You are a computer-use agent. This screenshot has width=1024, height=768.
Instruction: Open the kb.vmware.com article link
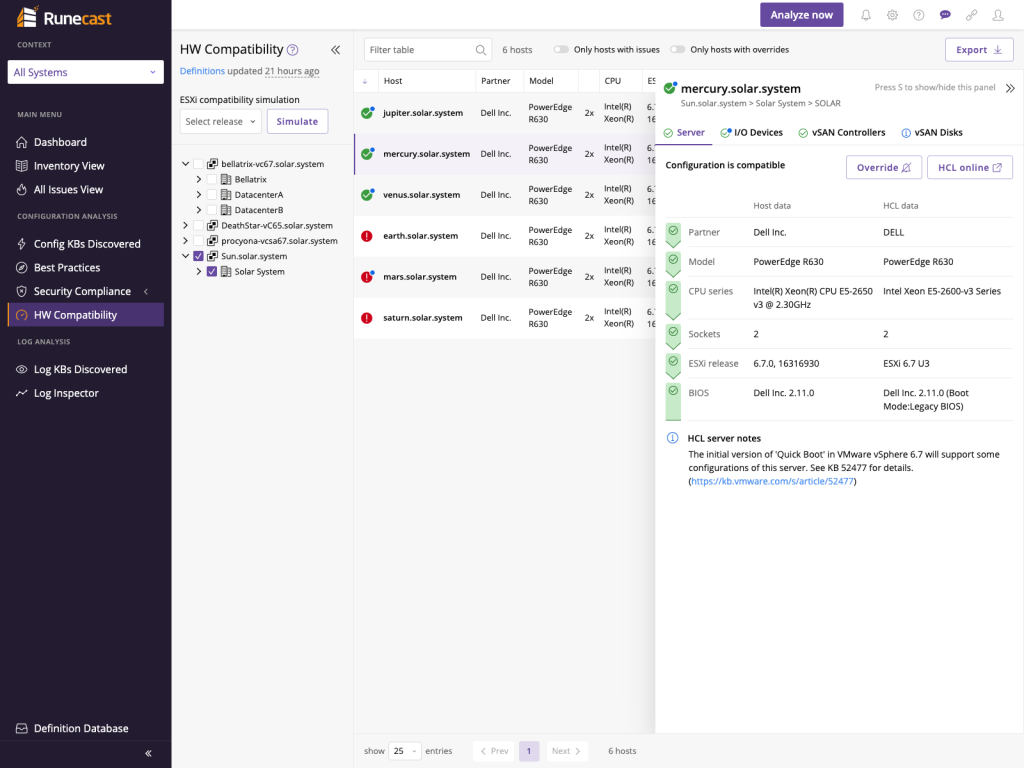(x=772, y=481)
